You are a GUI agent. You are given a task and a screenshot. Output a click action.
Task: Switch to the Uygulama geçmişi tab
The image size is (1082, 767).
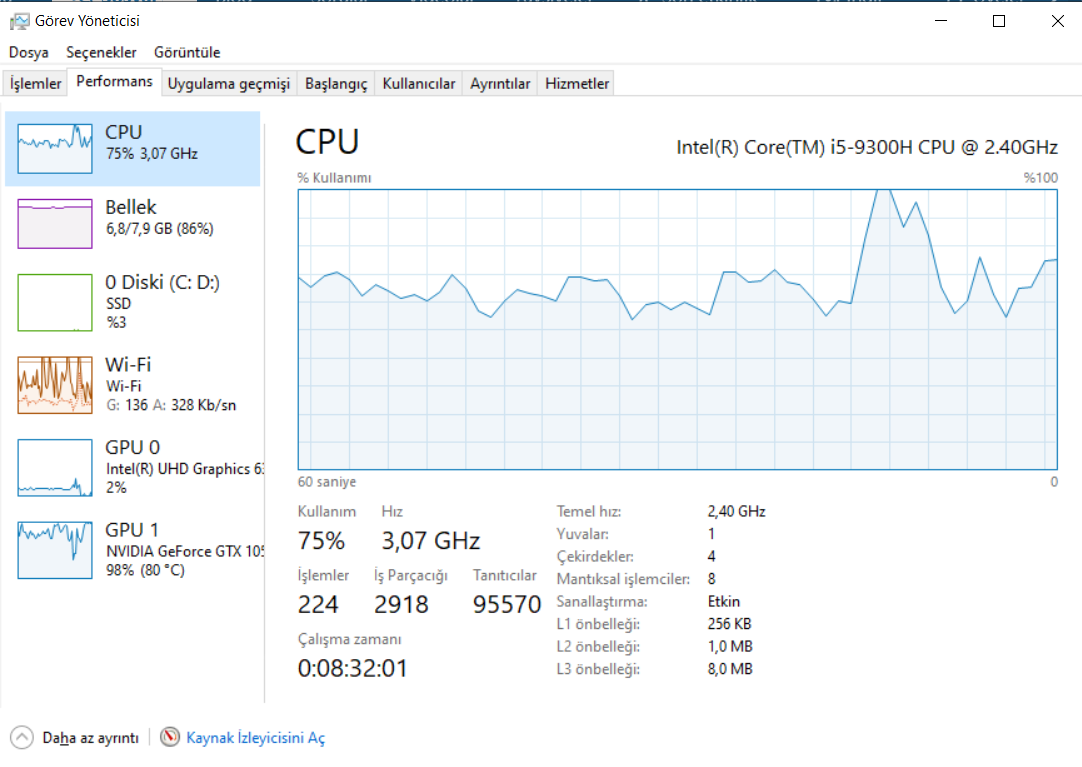click(x=228, y=84)
